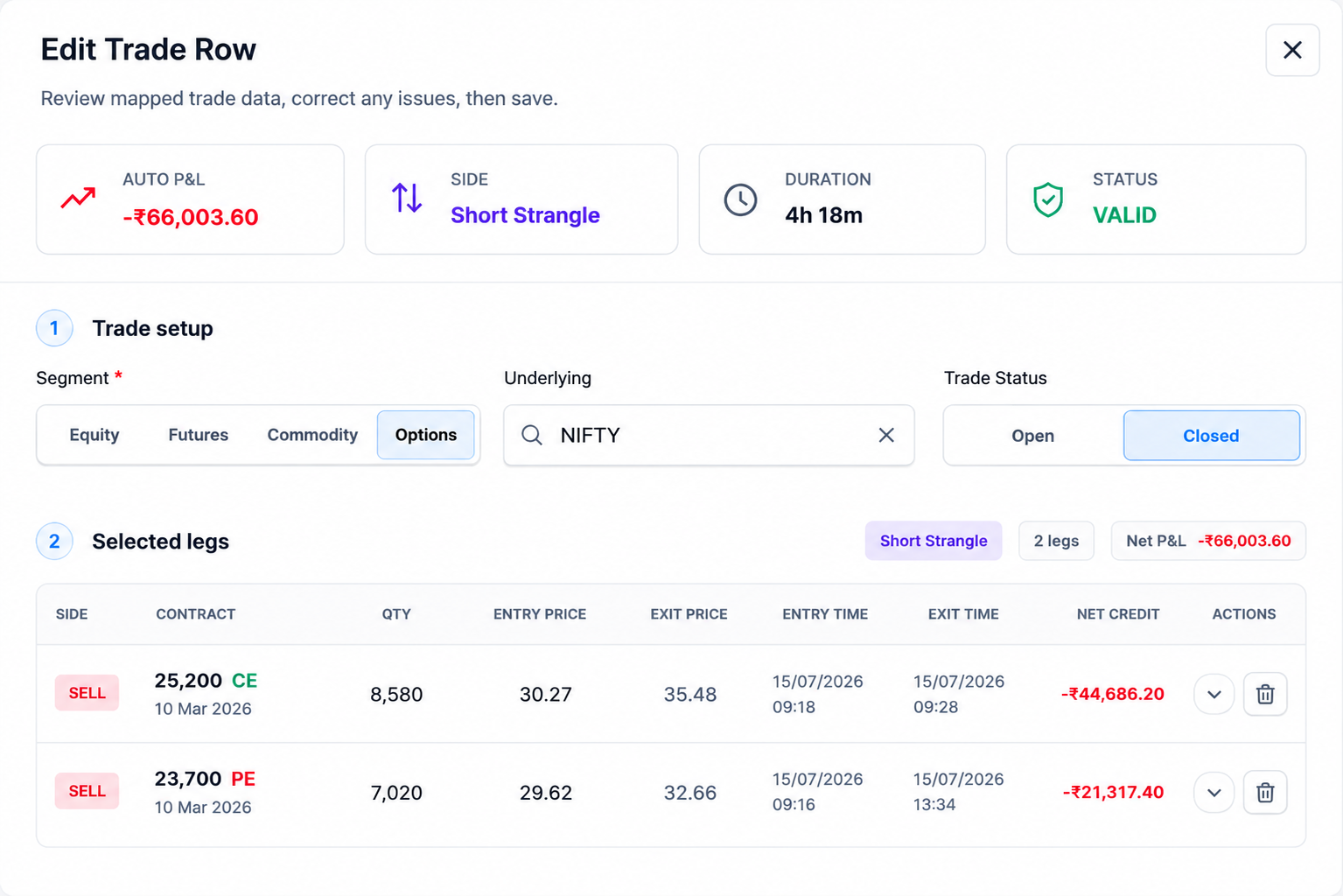Clear the NIFTY underlying field
1343x896 pixels.
click(886, 435)
